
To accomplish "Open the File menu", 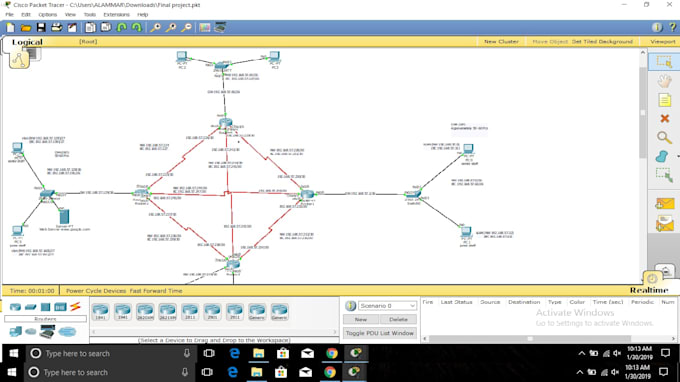I will click(x=10, y=15).
